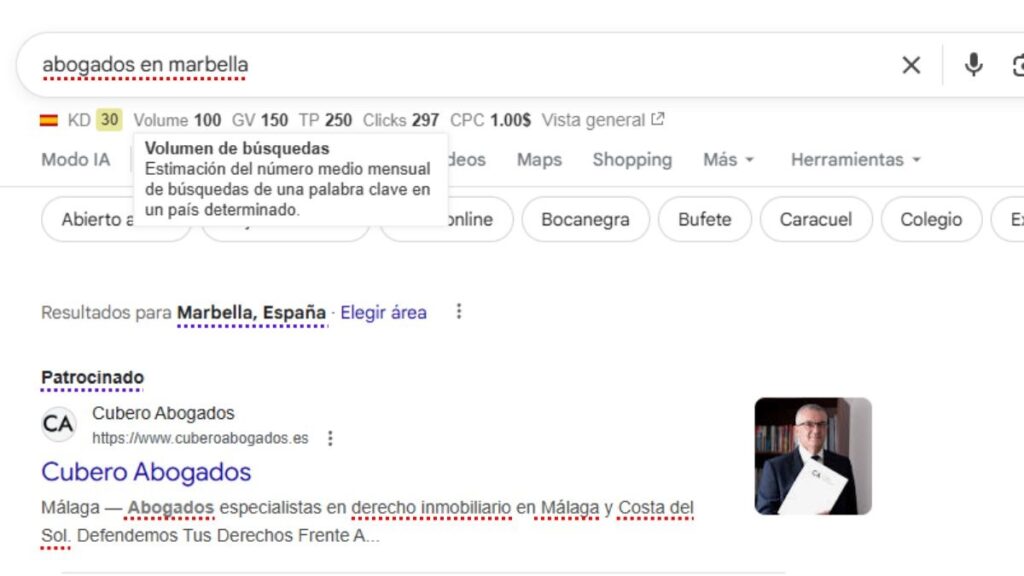Click the CA logo favicon
This screenshot has height=576, width=1024.
[x=58, y=424]
